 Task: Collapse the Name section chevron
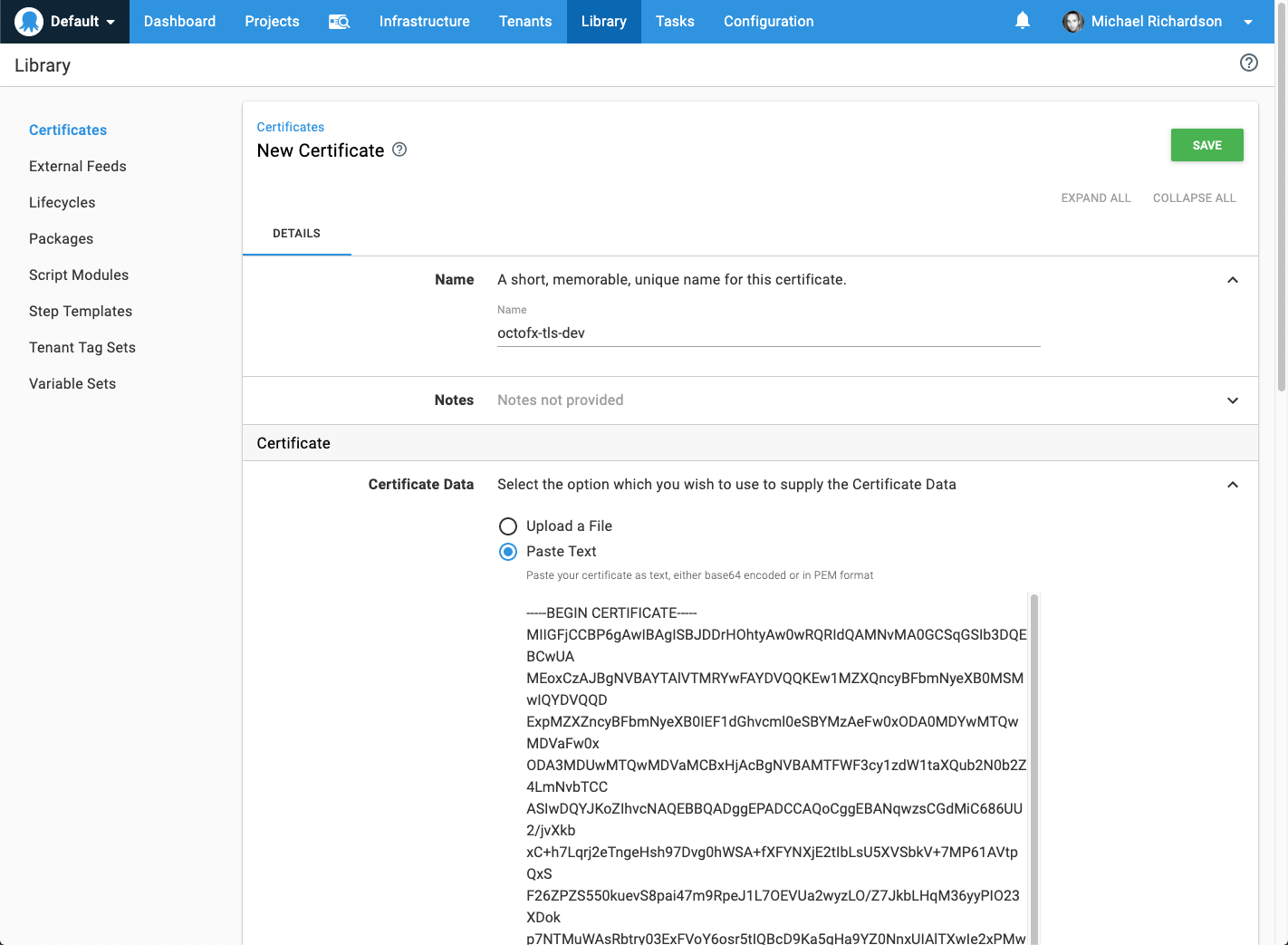pos(1233,280)
